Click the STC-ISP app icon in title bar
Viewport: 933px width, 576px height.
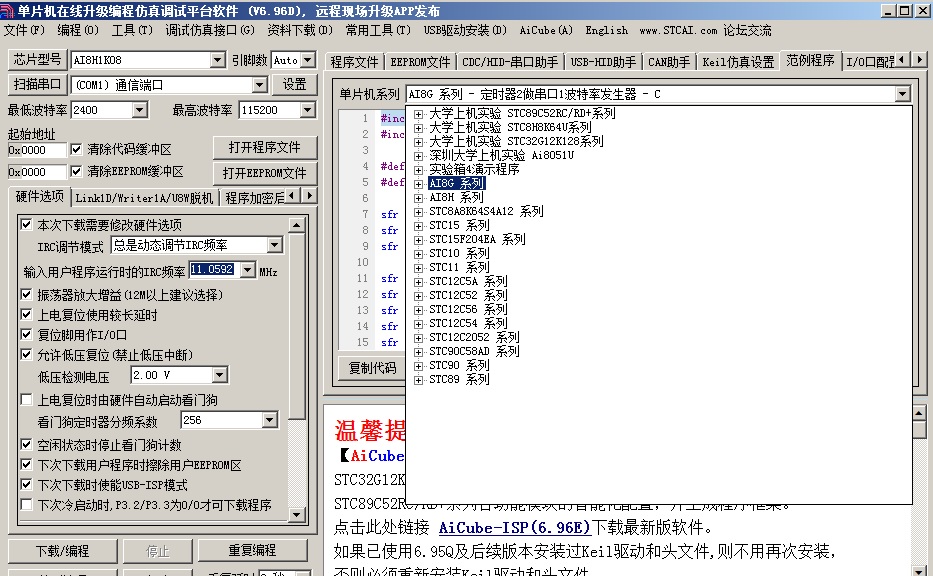click(9, 10)
